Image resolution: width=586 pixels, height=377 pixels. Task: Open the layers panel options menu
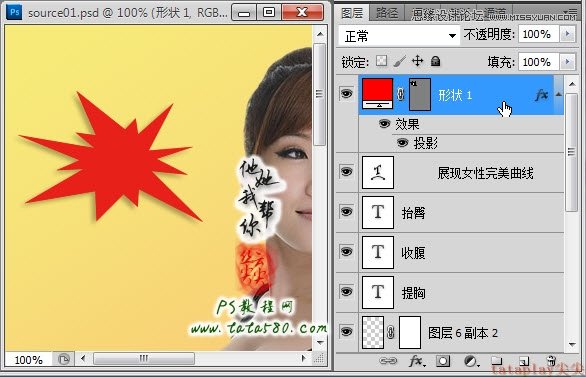pos(571,12)
